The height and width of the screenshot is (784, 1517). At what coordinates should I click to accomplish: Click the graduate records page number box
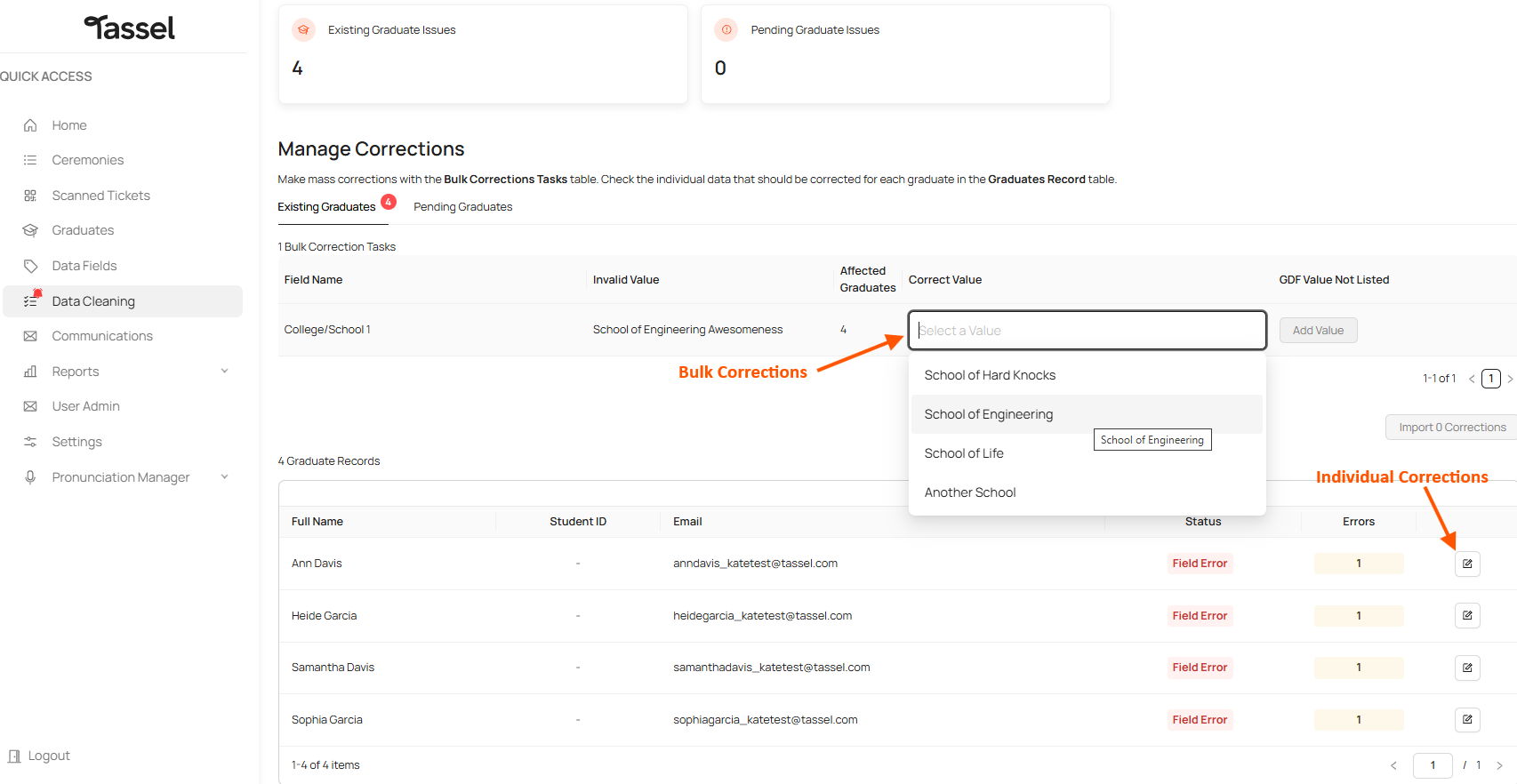point(1432,765)
